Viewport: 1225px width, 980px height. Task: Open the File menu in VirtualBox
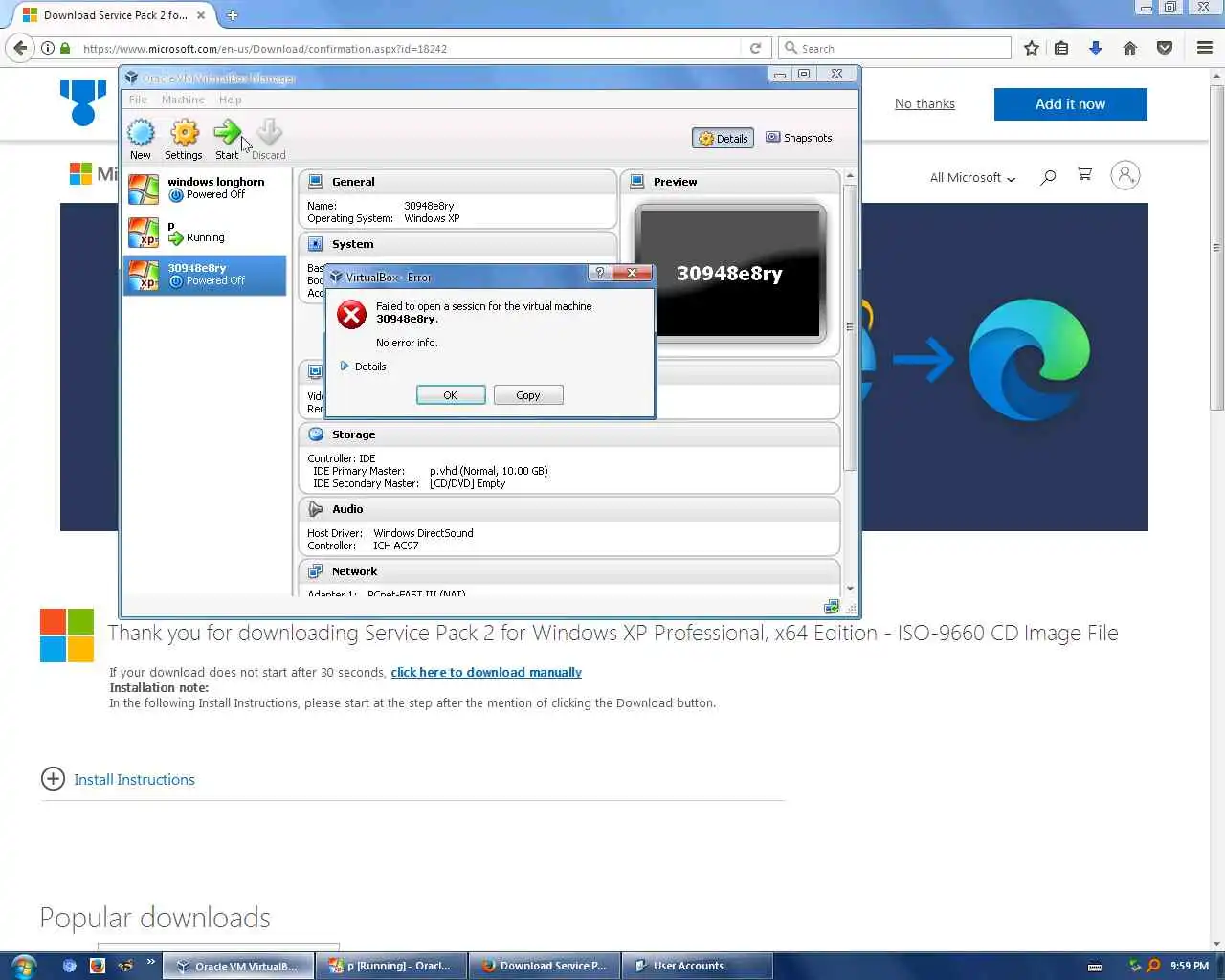(138, 100)
